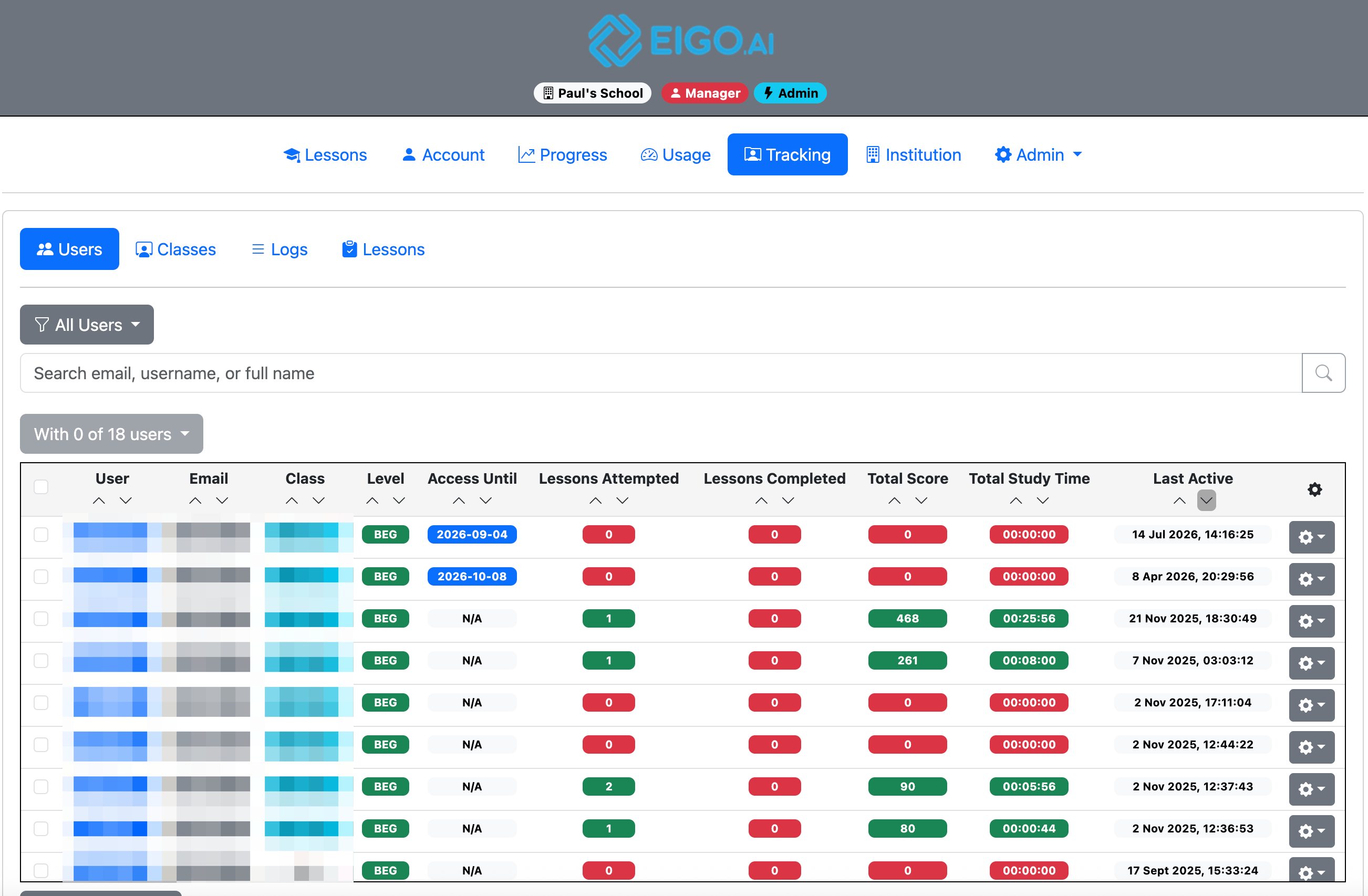Go to Lessons in top navigation

point(325,154)
